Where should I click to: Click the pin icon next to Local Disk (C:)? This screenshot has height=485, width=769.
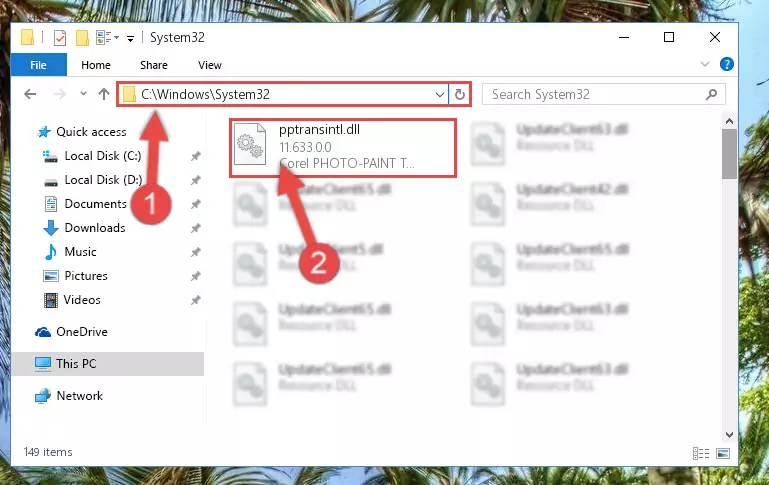196,156
